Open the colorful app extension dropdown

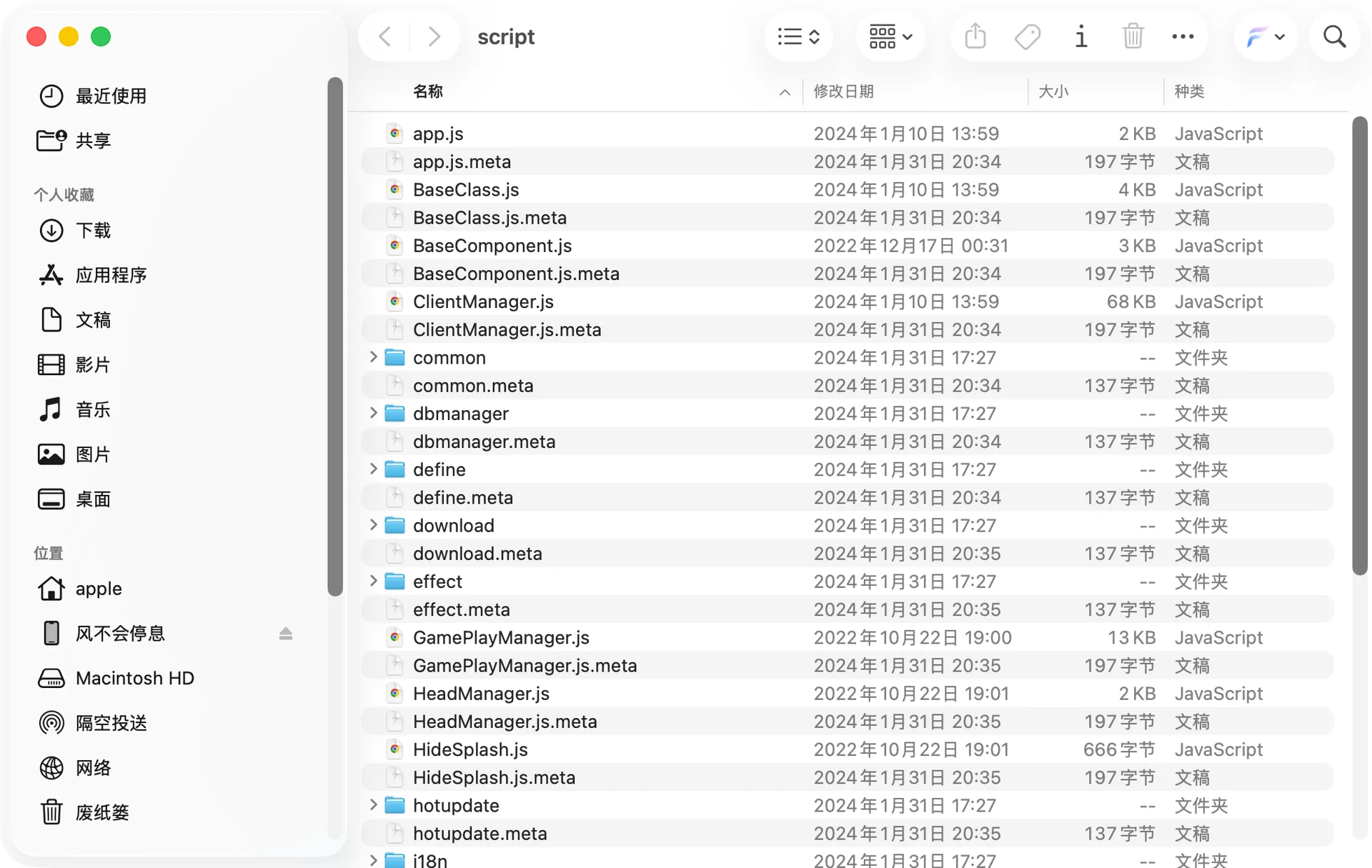(1266, 36)
